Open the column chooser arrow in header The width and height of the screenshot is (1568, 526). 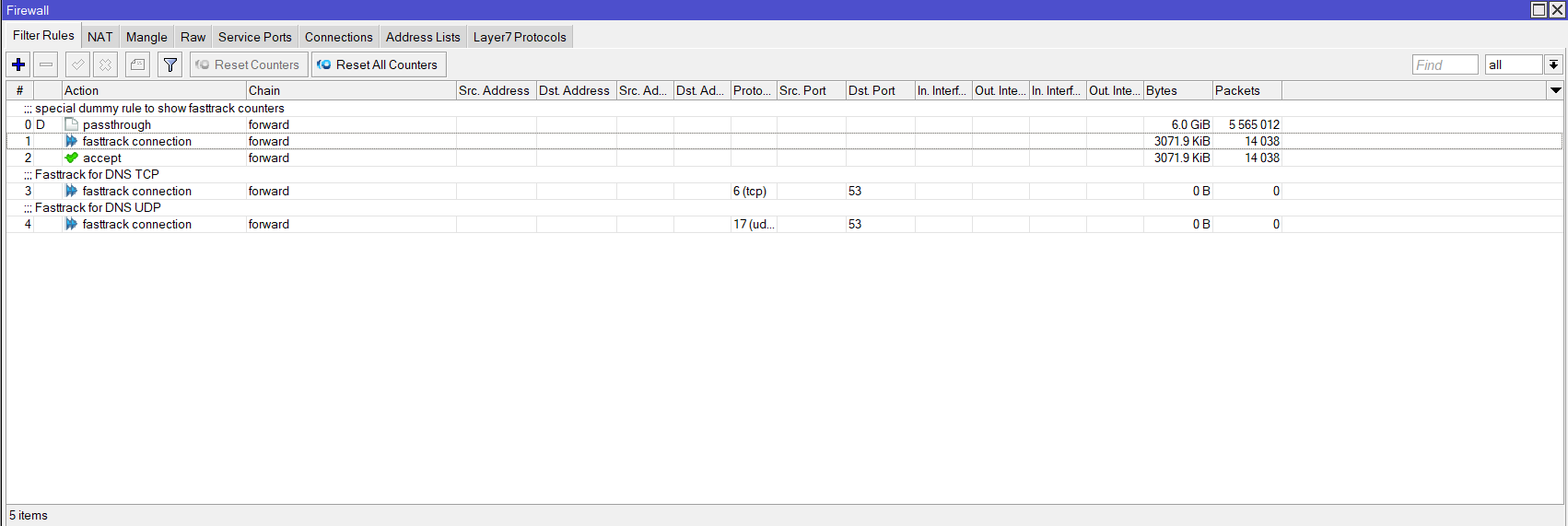tap(1556, 90)
